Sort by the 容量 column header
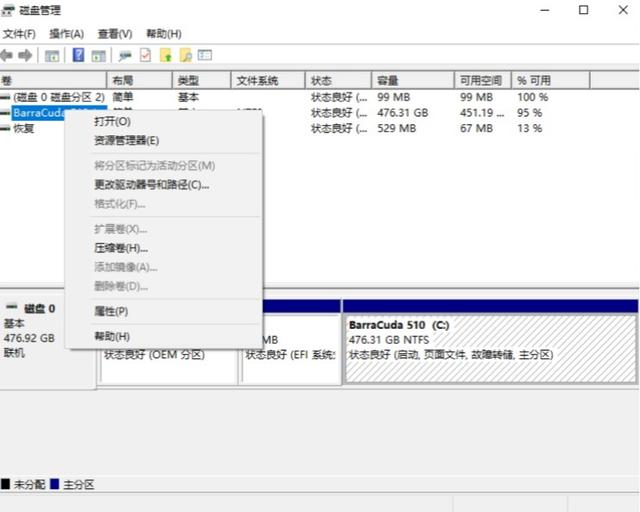 click(x=413, y=80)
